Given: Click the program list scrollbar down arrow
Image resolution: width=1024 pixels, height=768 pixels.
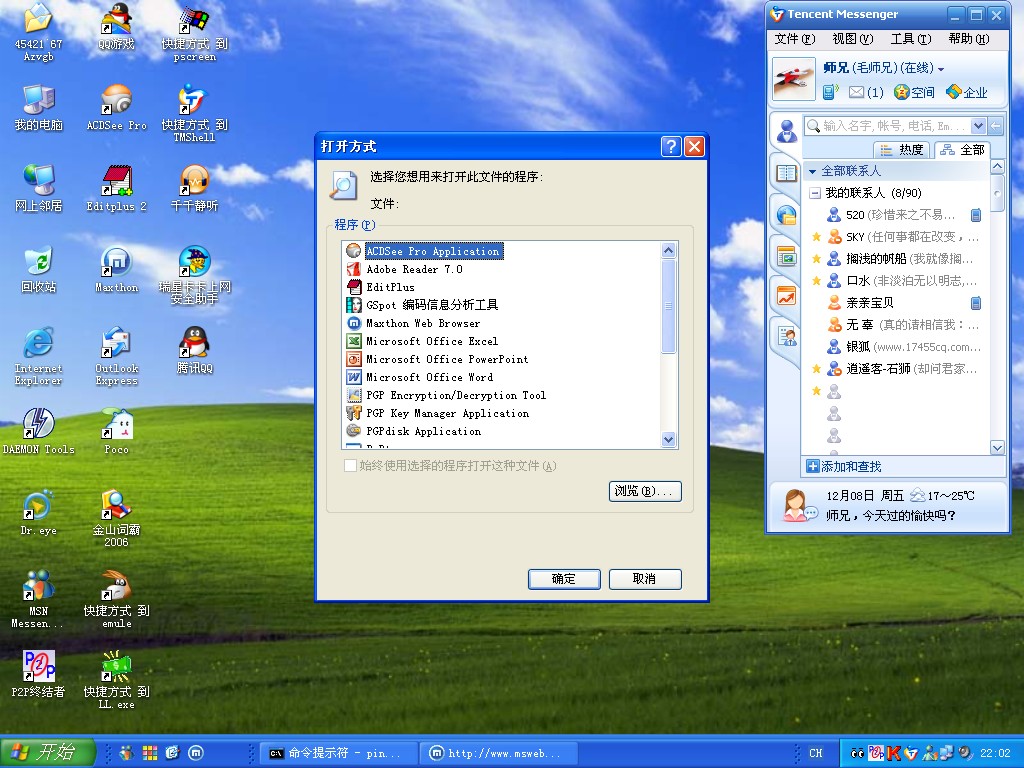Looking at the screenshot, I should (669, 440).
